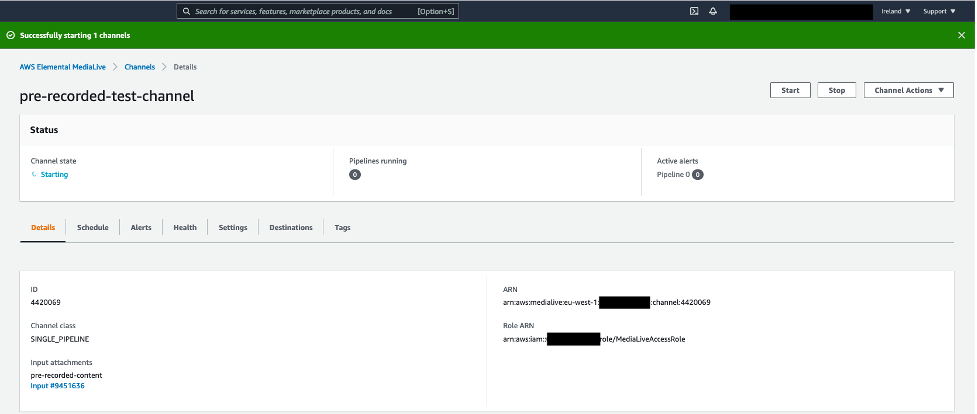Switch to the Alerts tab
The image size is (977, 414).
click(x=141, y=228)
